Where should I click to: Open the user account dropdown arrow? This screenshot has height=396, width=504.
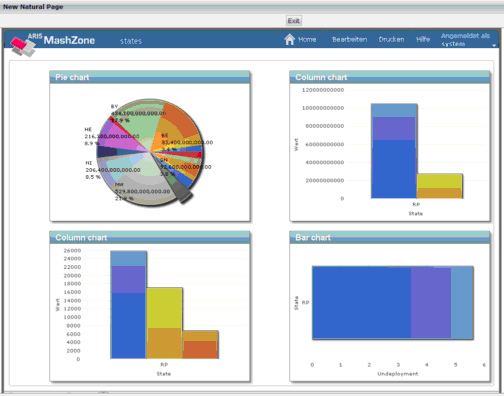[x=494, y=45]
